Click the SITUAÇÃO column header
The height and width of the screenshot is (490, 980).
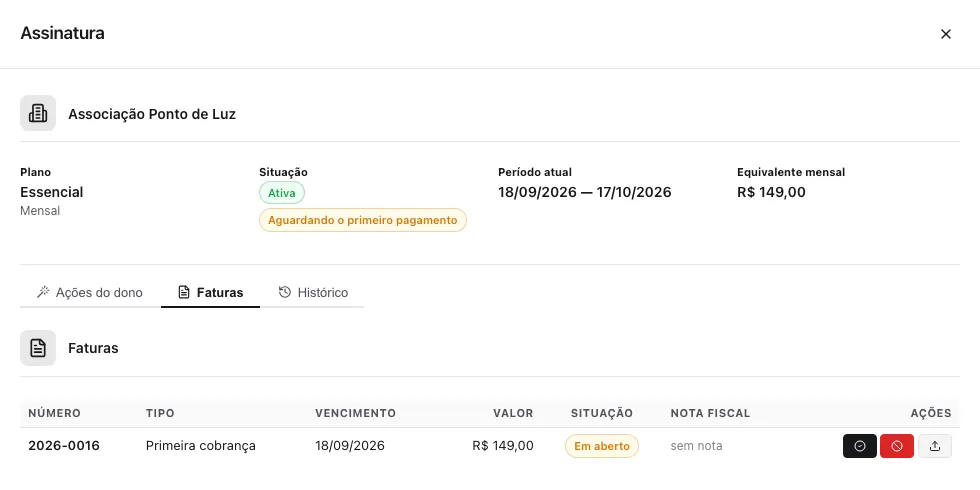602,413
